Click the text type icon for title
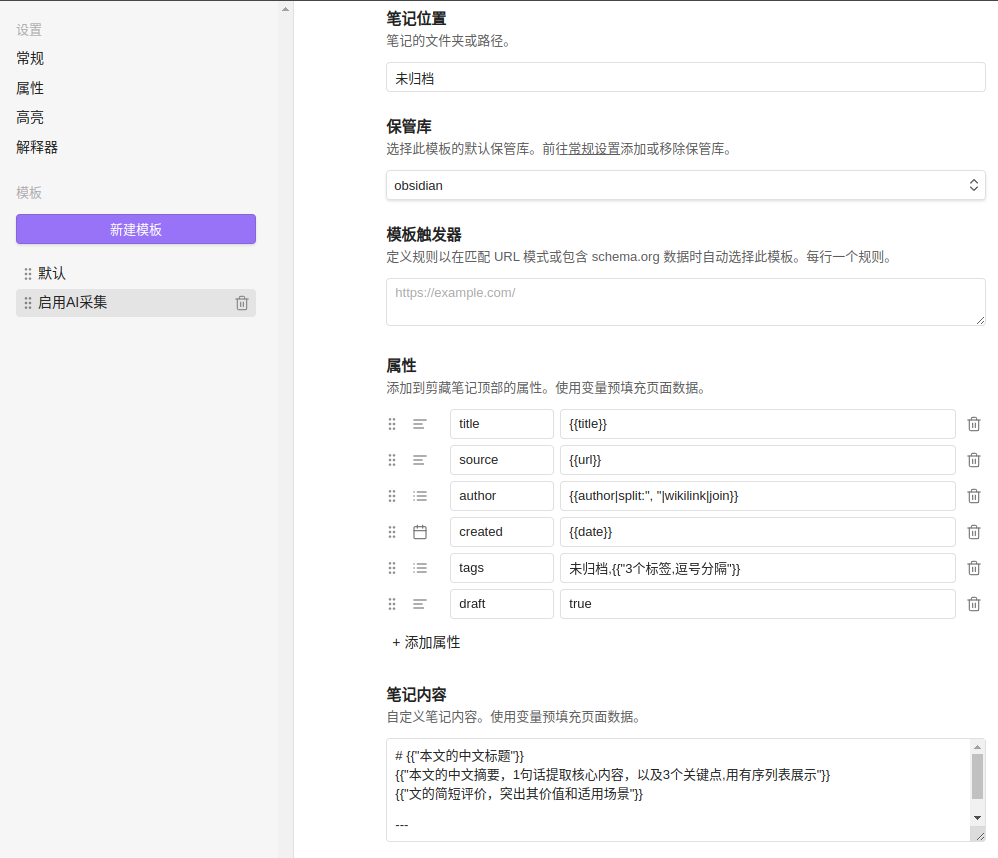 pyautogui.click(x=420, y=424)
